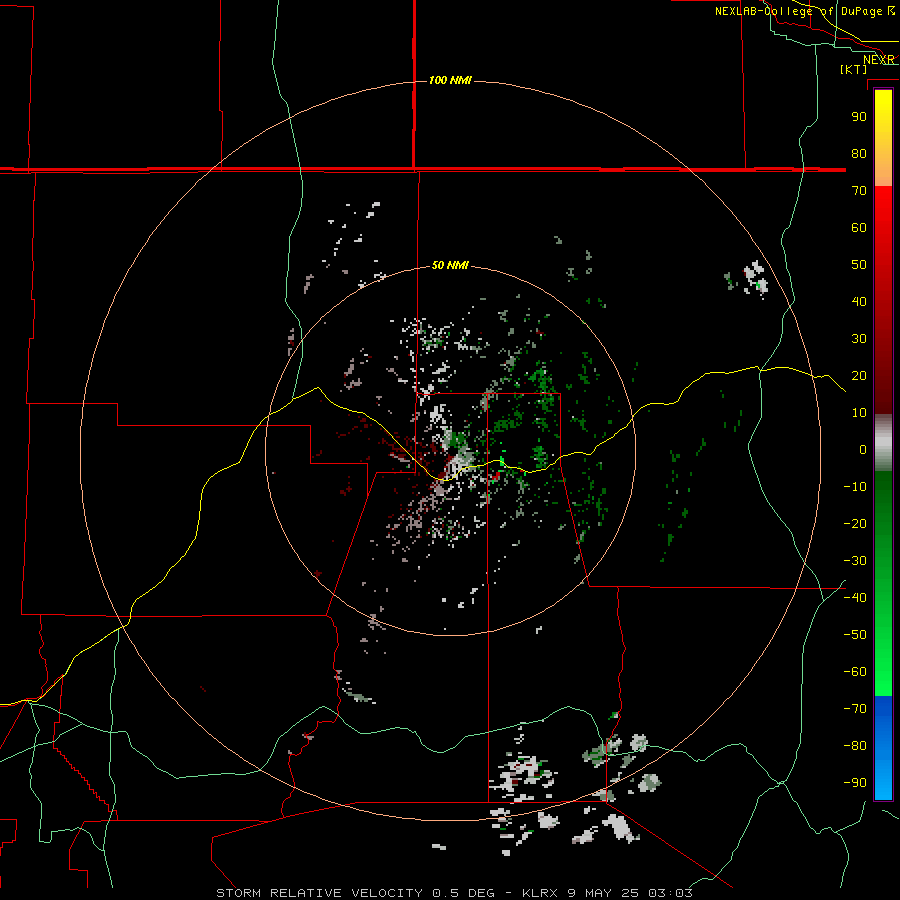The width and height of the screenshot is (900, 900).
Task: Click the positive 30 scale label
Action: pos(859,339)
